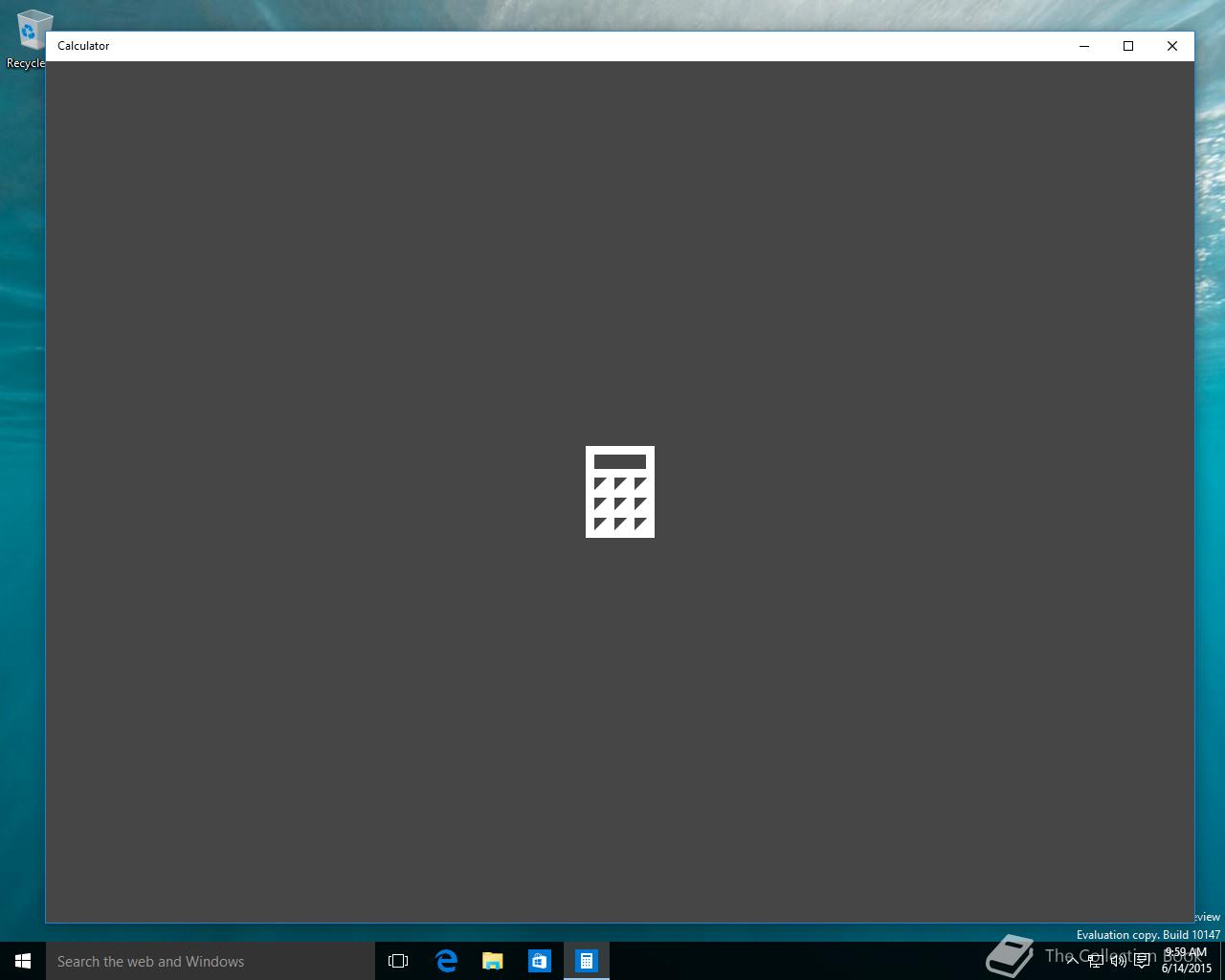The height and width of the screenshot is (980, 1225).
Task: Open the network status tray icon
Action: point(1096,961)
